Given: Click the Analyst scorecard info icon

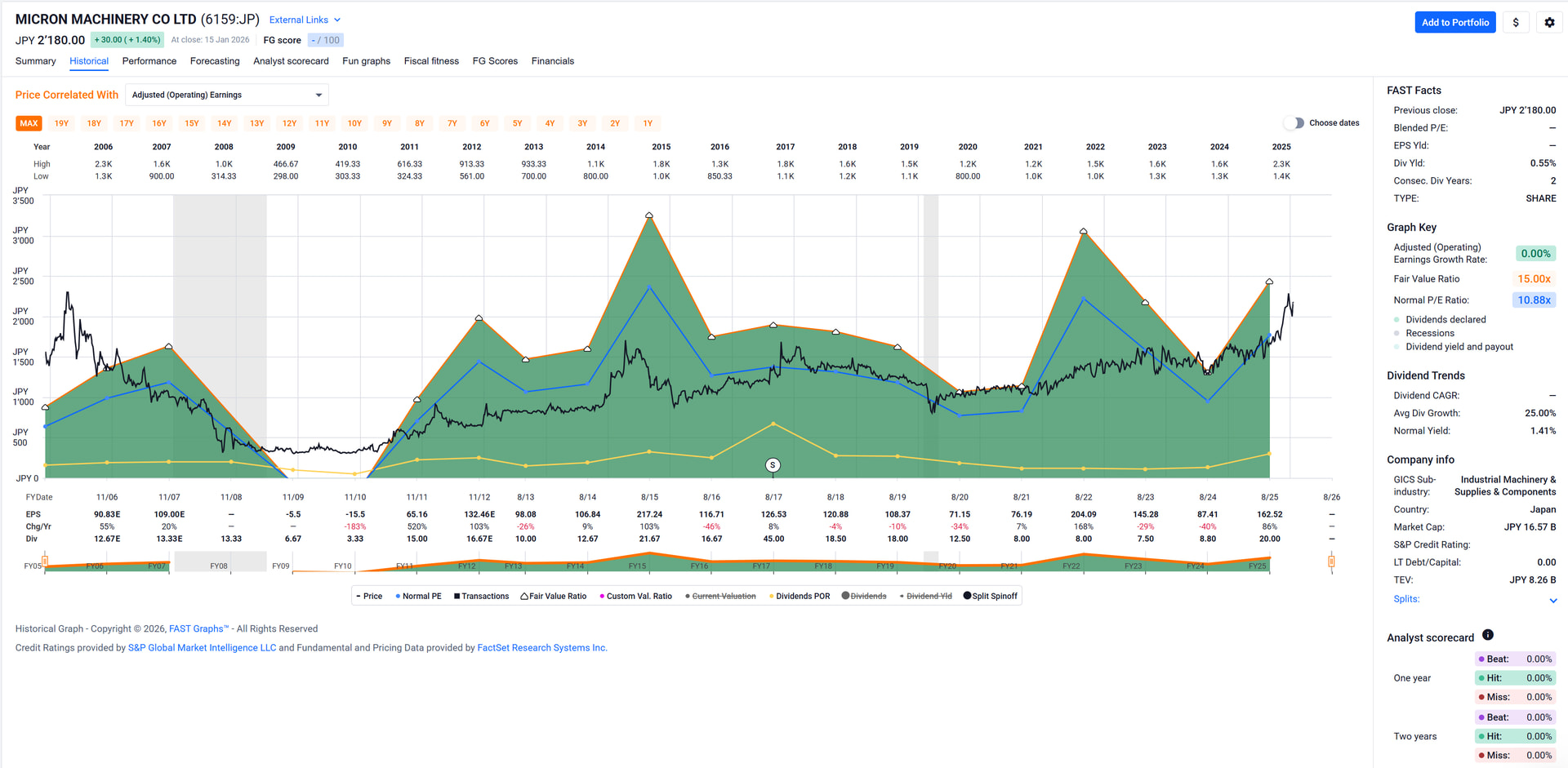Looking at the screenshot, I should pyautogui.click(x=1487, y=635).
